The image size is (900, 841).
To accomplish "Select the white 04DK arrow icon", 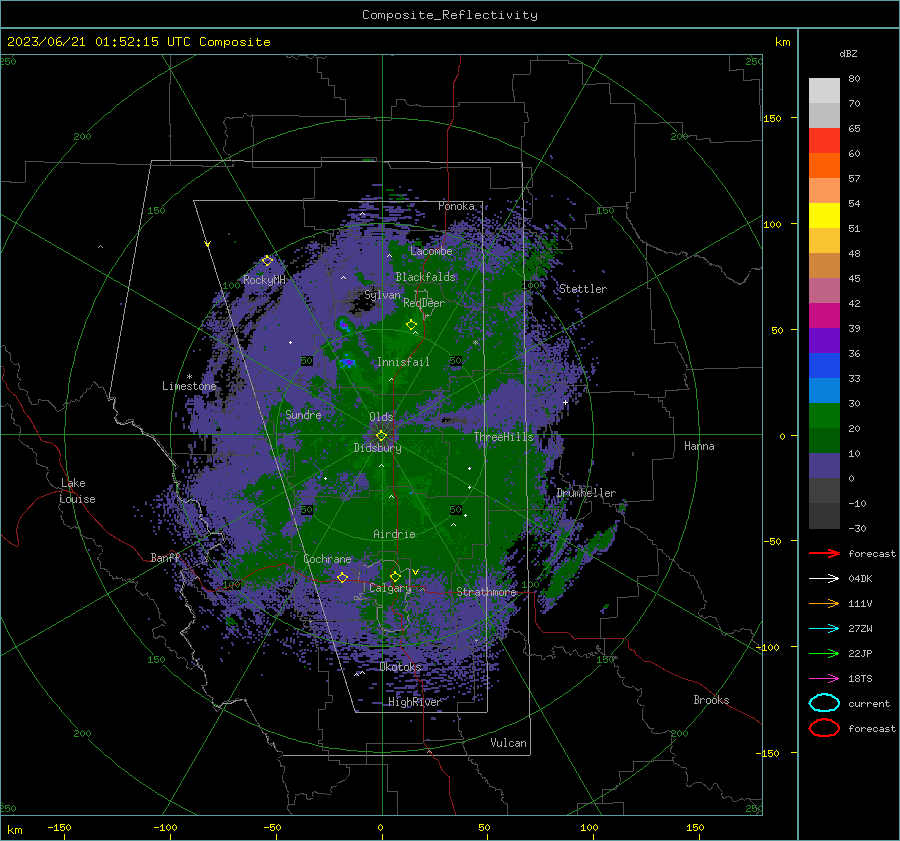I will coord(824,579).
